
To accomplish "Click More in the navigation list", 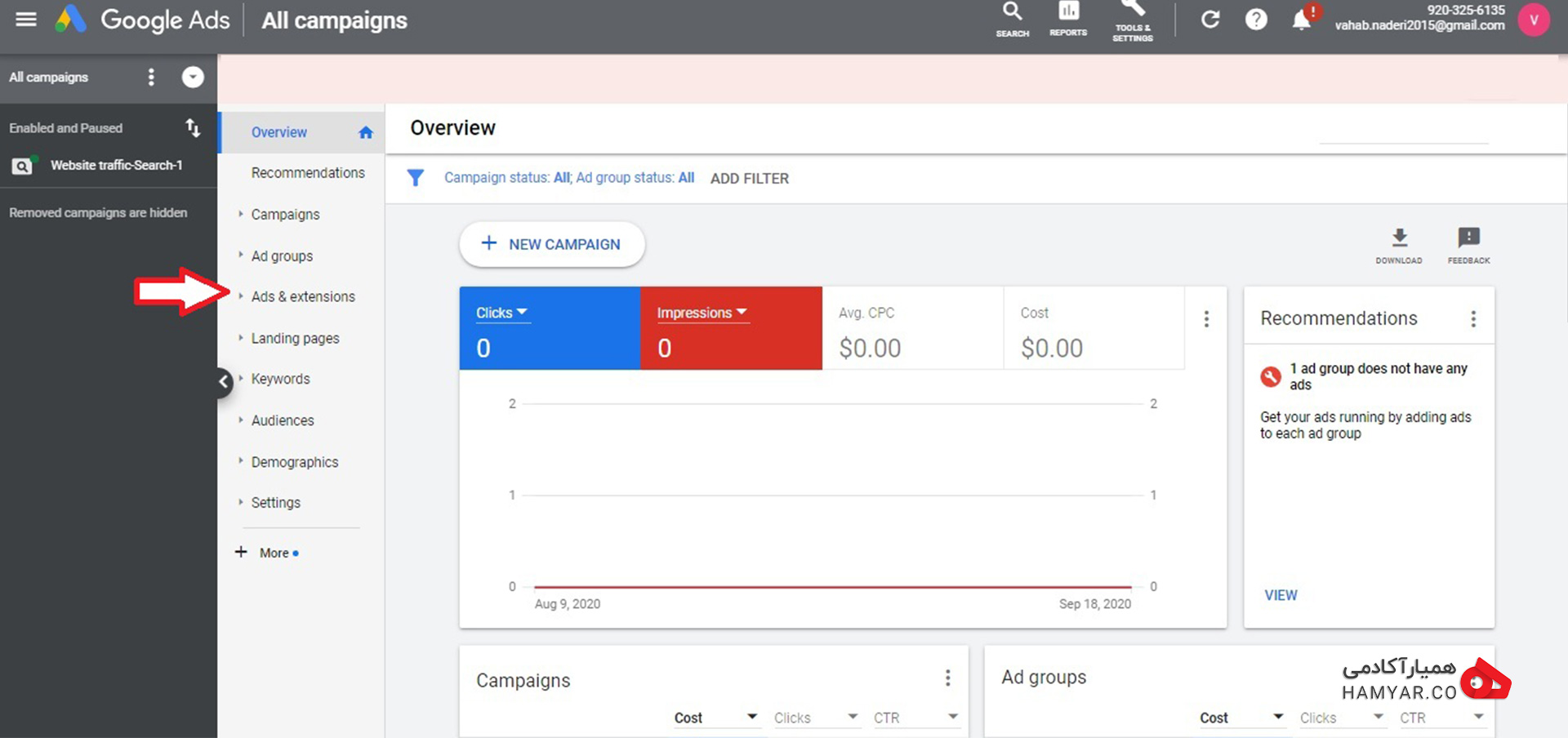I will (x=274, y=553).
